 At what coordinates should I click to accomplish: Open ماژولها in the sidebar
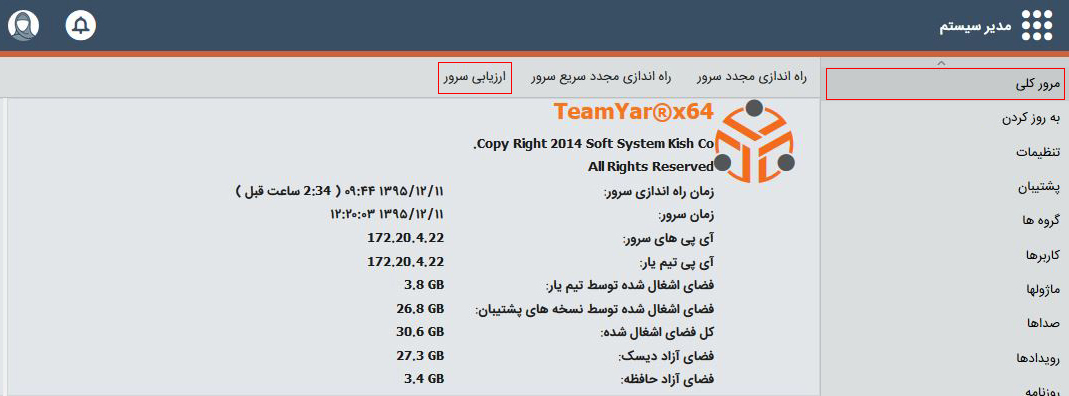pyautogui.click(x=1043, y=289)
